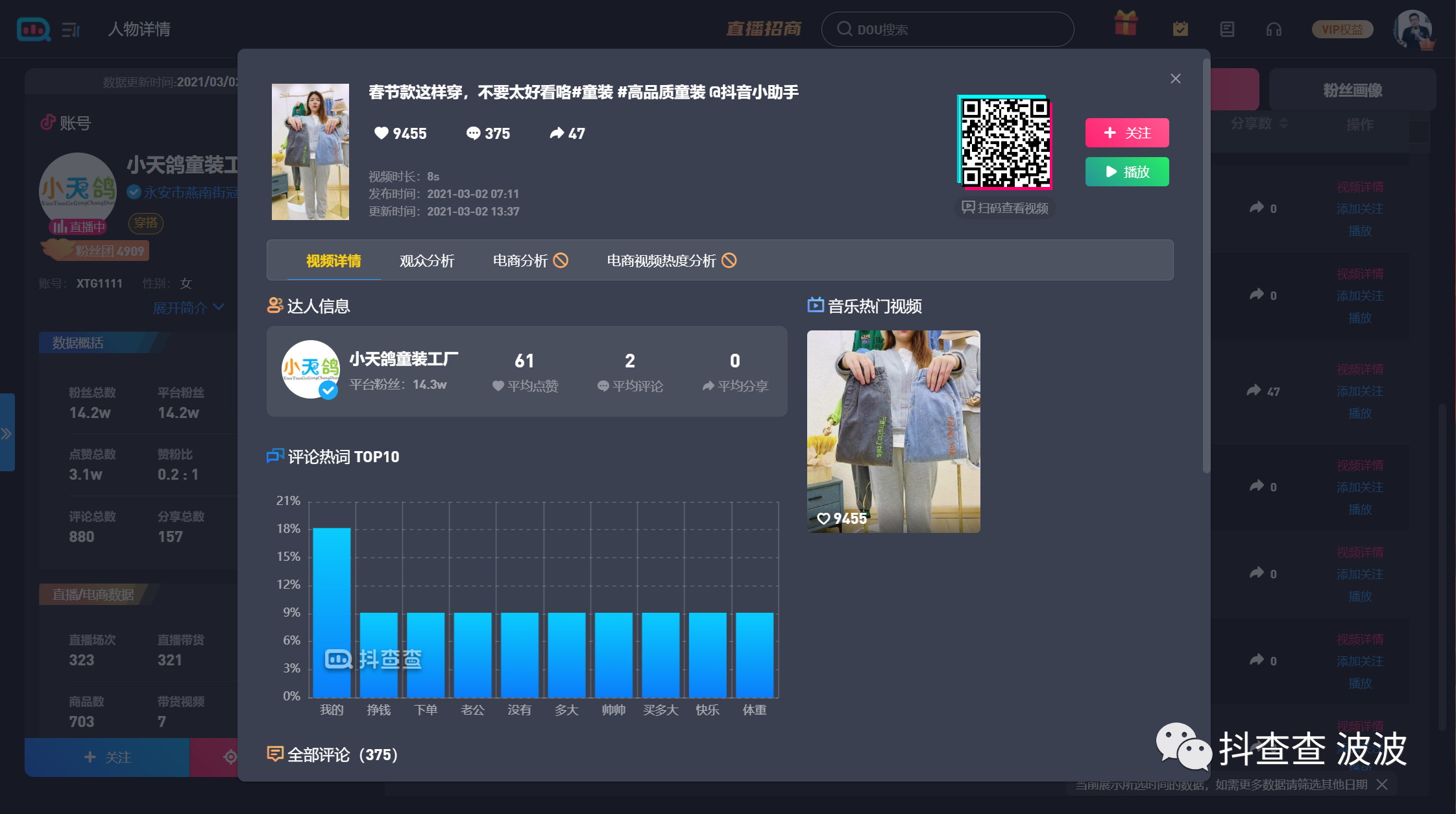The width and height of the screenshot is (1456, 814).
Task: Open the calendar check-in icon
Action: pos(1180,29)
